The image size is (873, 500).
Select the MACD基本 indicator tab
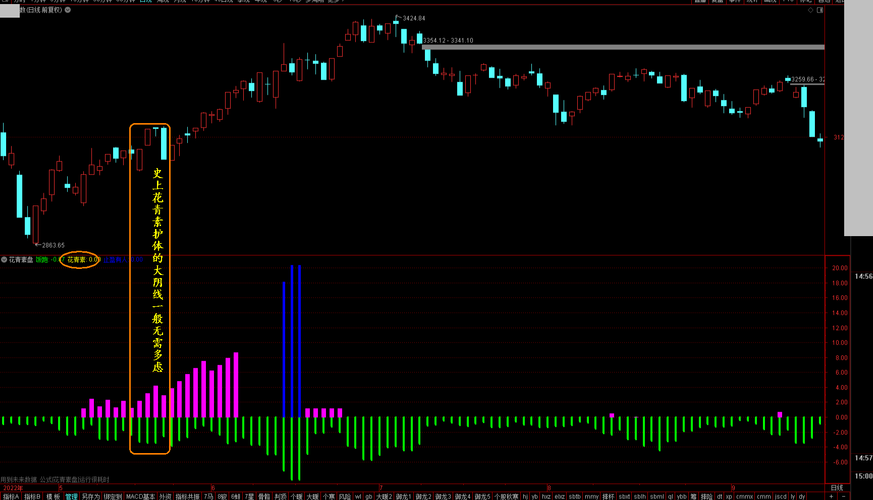(x=140, y=496)
